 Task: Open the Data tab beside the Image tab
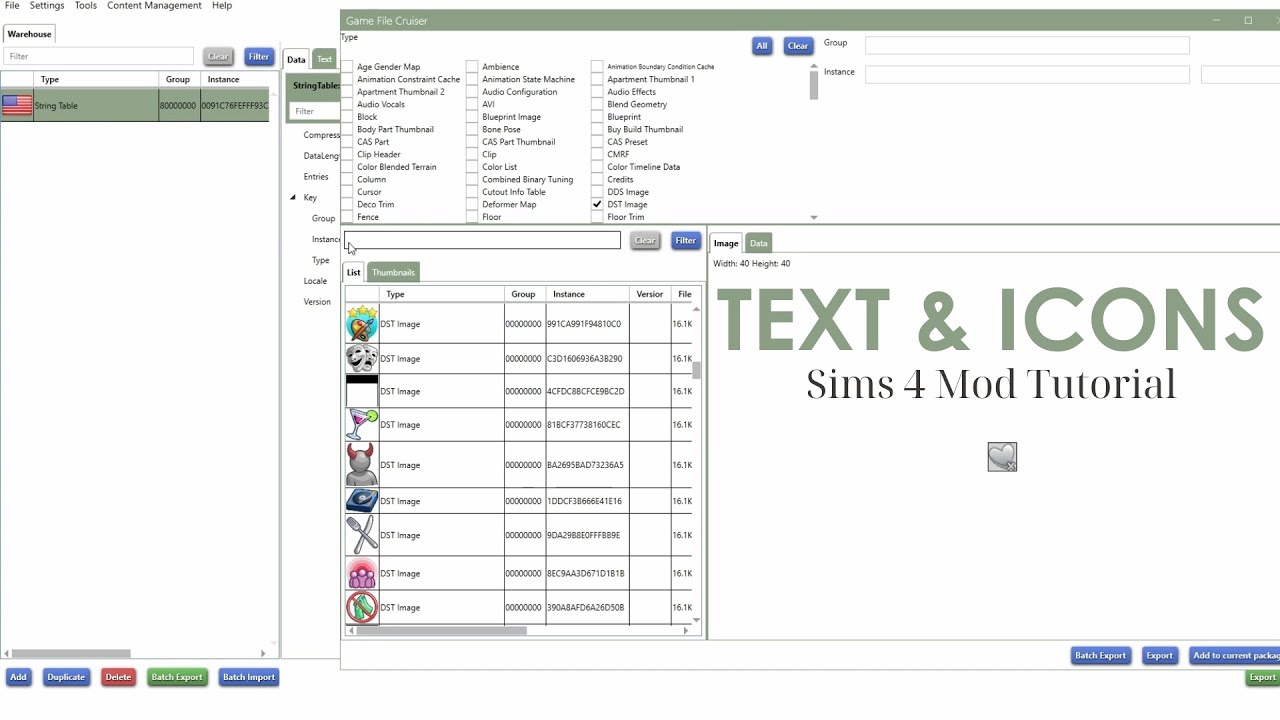click(759, 243)
